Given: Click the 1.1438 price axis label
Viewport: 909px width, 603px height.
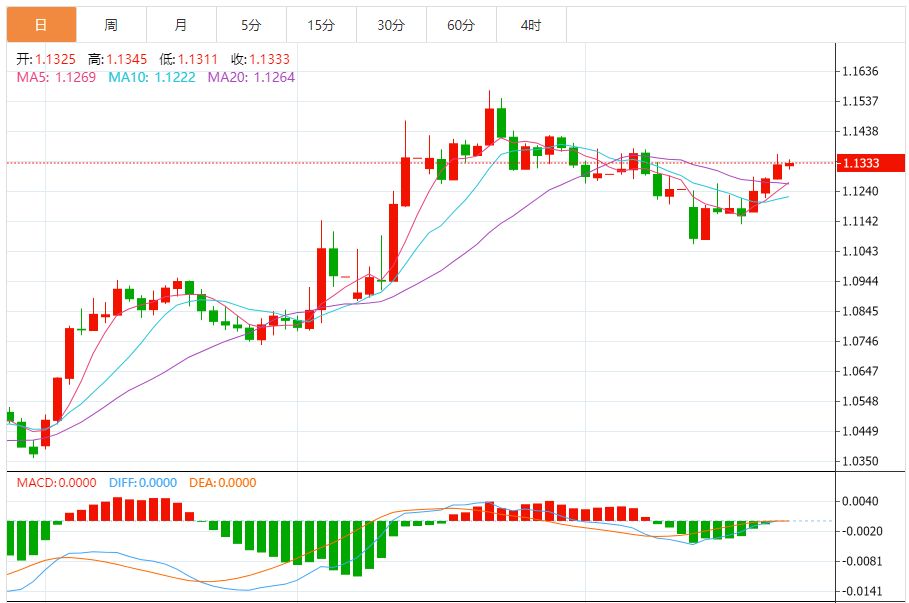Looking at the screenshot, I should [x=860, y=132].
